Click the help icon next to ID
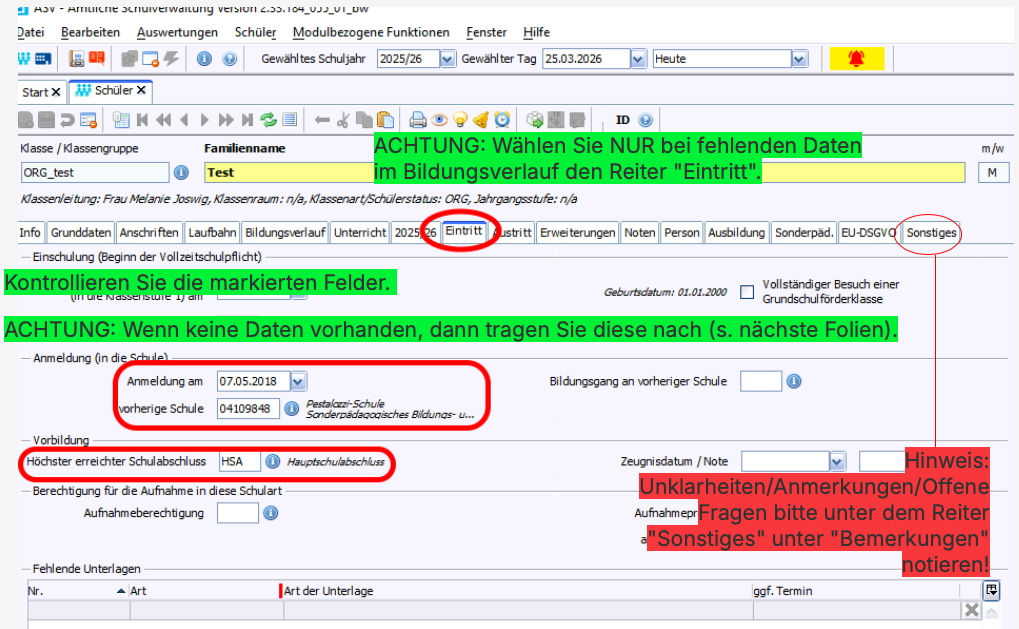Image resolution: width=1019 pixels, height=629 pixels. 645,120
